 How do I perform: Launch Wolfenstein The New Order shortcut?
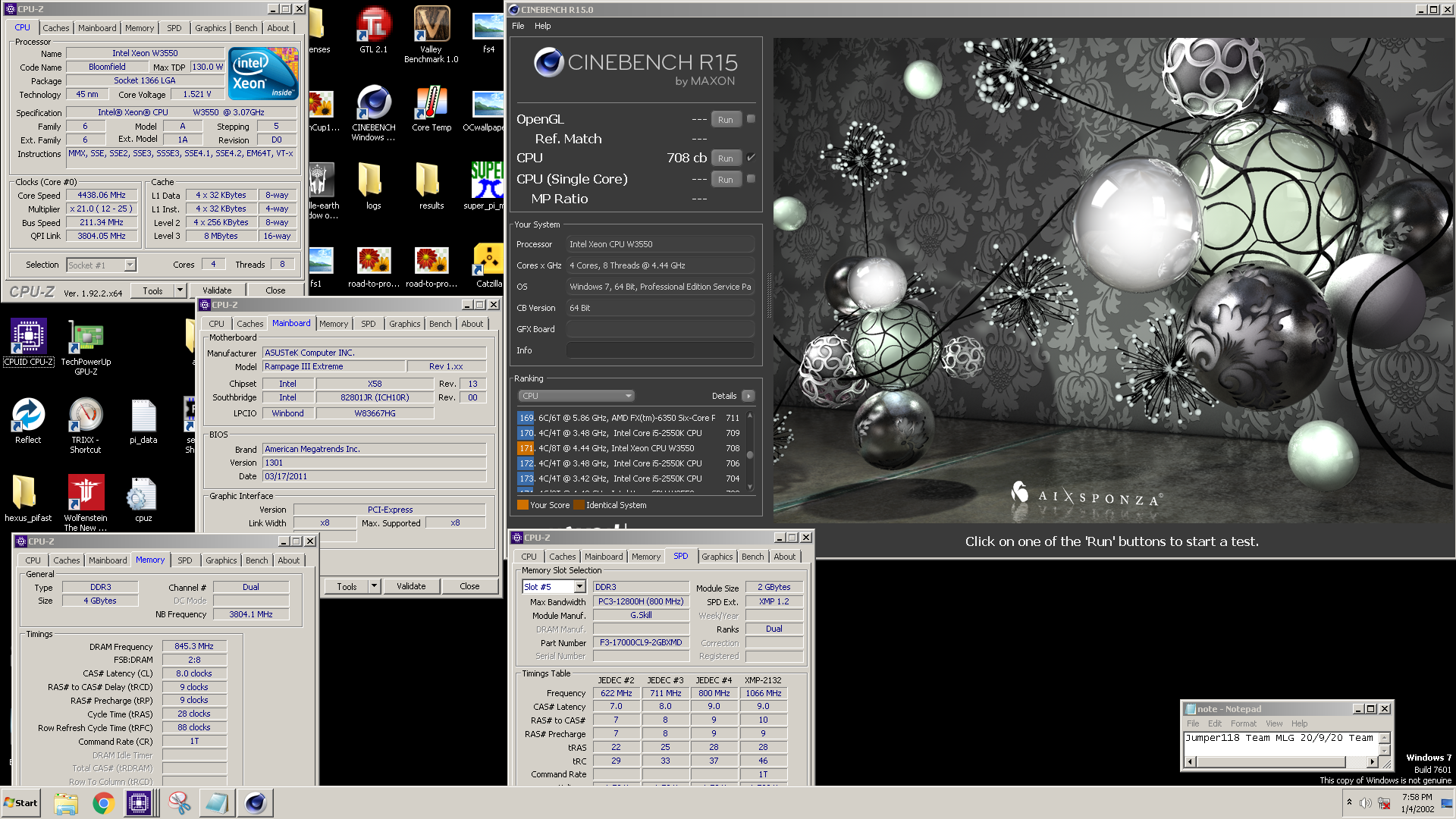pyautogui.click(x=86, y=504)
